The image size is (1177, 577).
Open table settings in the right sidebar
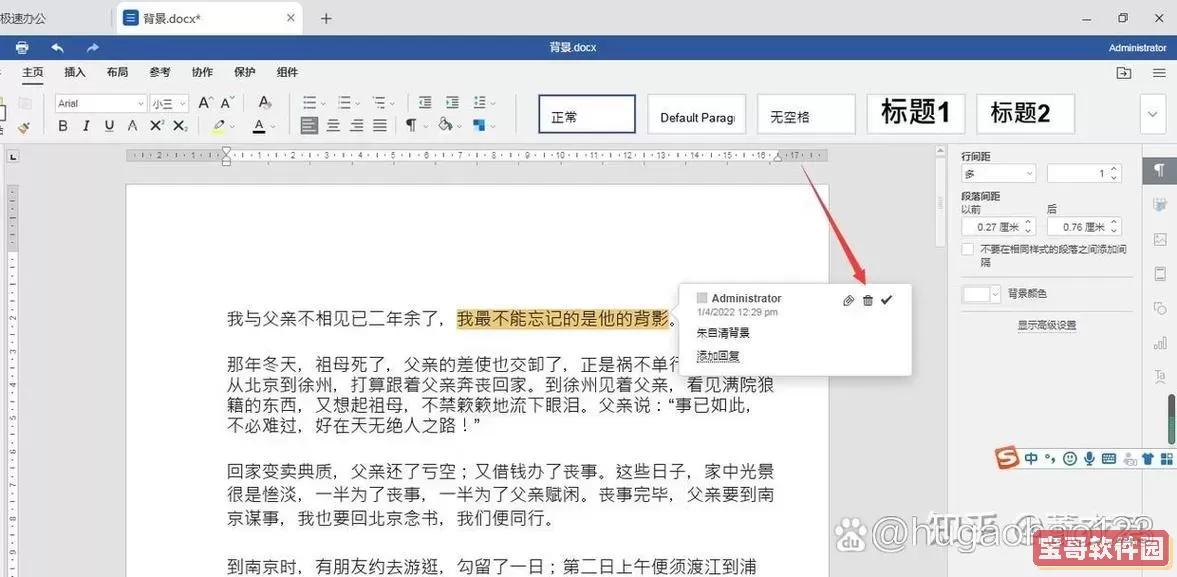click(1160, 204)
